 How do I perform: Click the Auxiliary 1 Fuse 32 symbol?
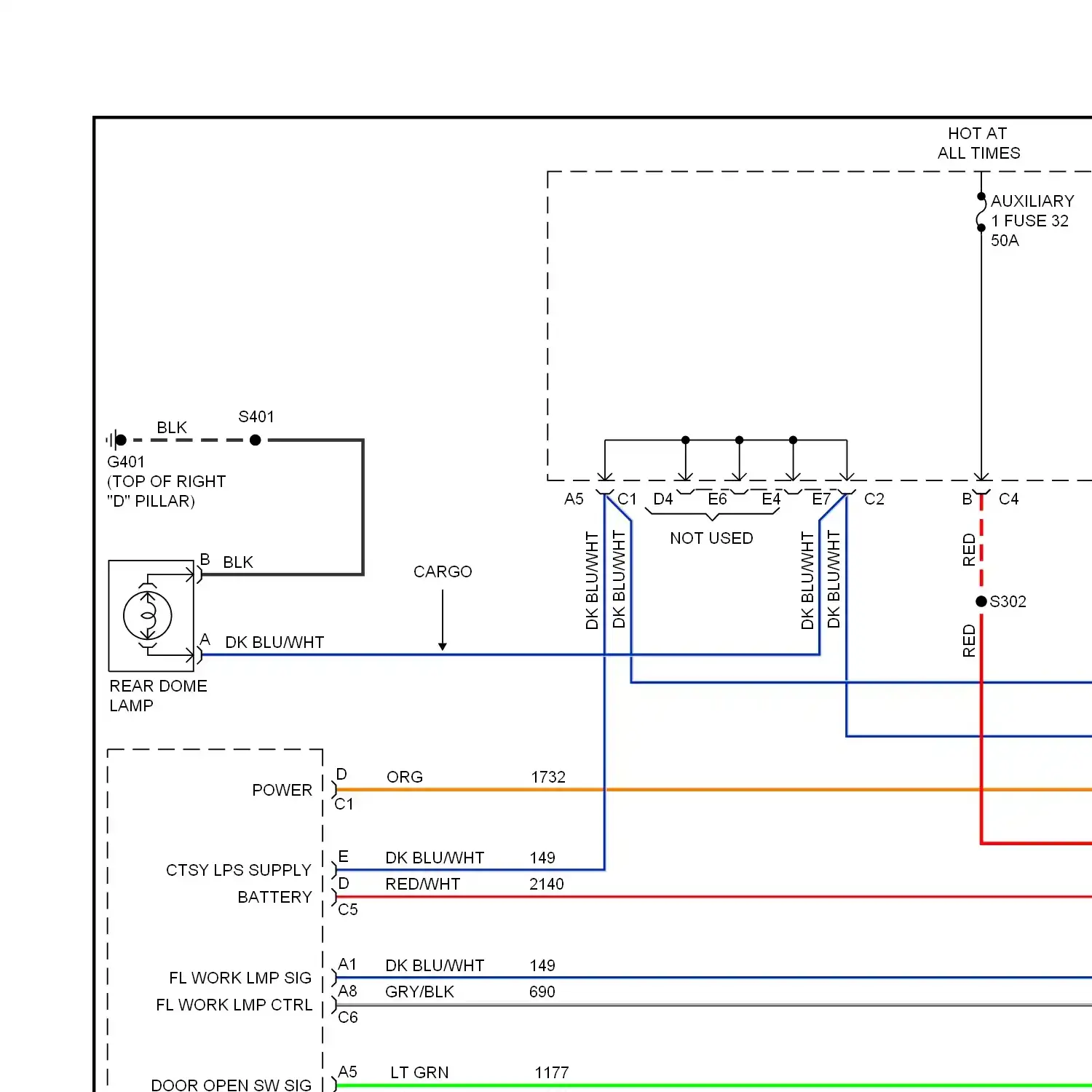point(981,212)
